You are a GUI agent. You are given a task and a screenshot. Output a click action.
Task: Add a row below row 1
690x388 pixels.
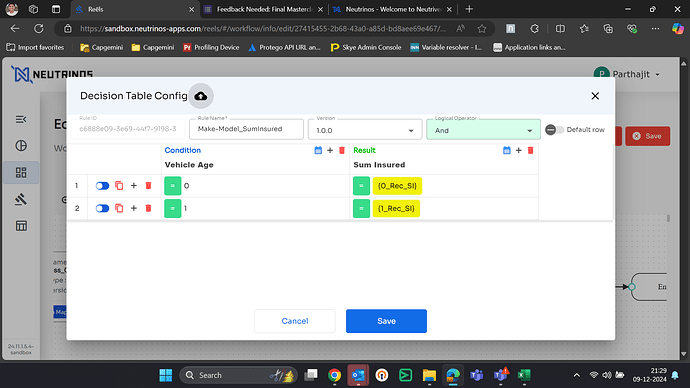134,186
